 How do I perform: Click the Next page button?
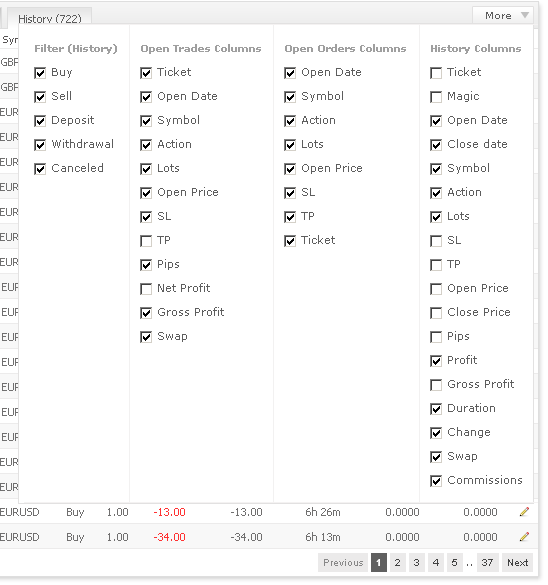pyautogui.click(x=517, y=562)
